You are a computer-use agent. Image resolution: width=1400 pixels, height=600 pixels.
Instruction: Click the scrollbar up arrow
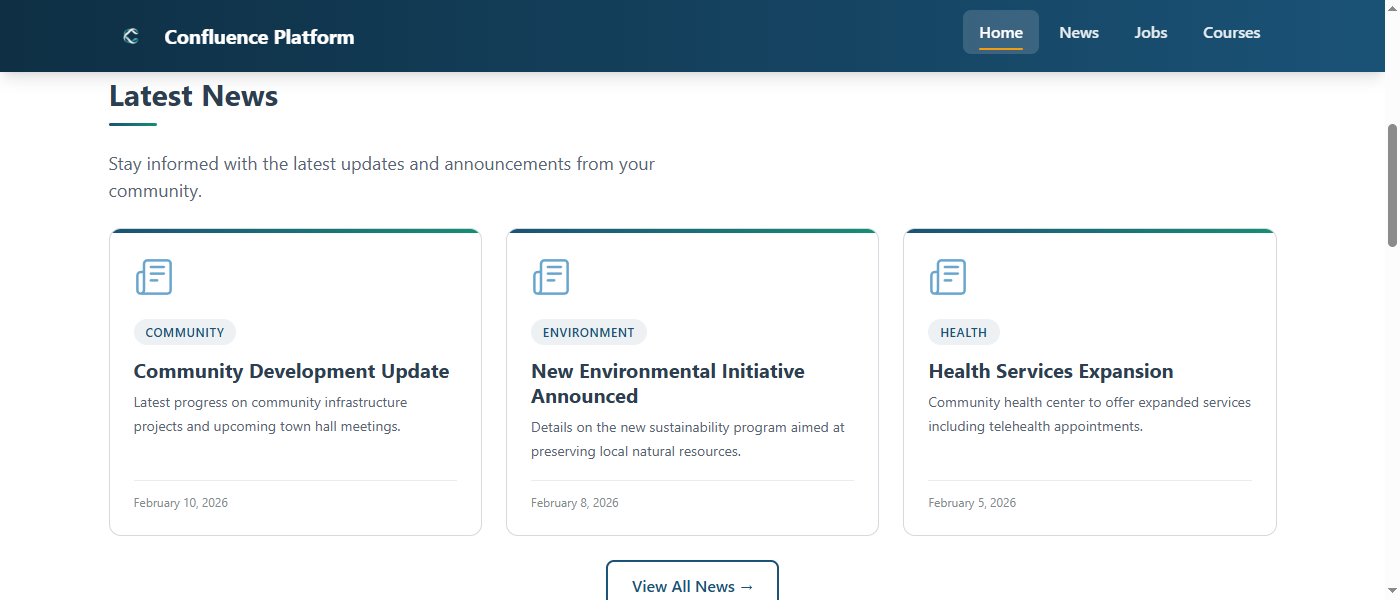point(1392,7)
